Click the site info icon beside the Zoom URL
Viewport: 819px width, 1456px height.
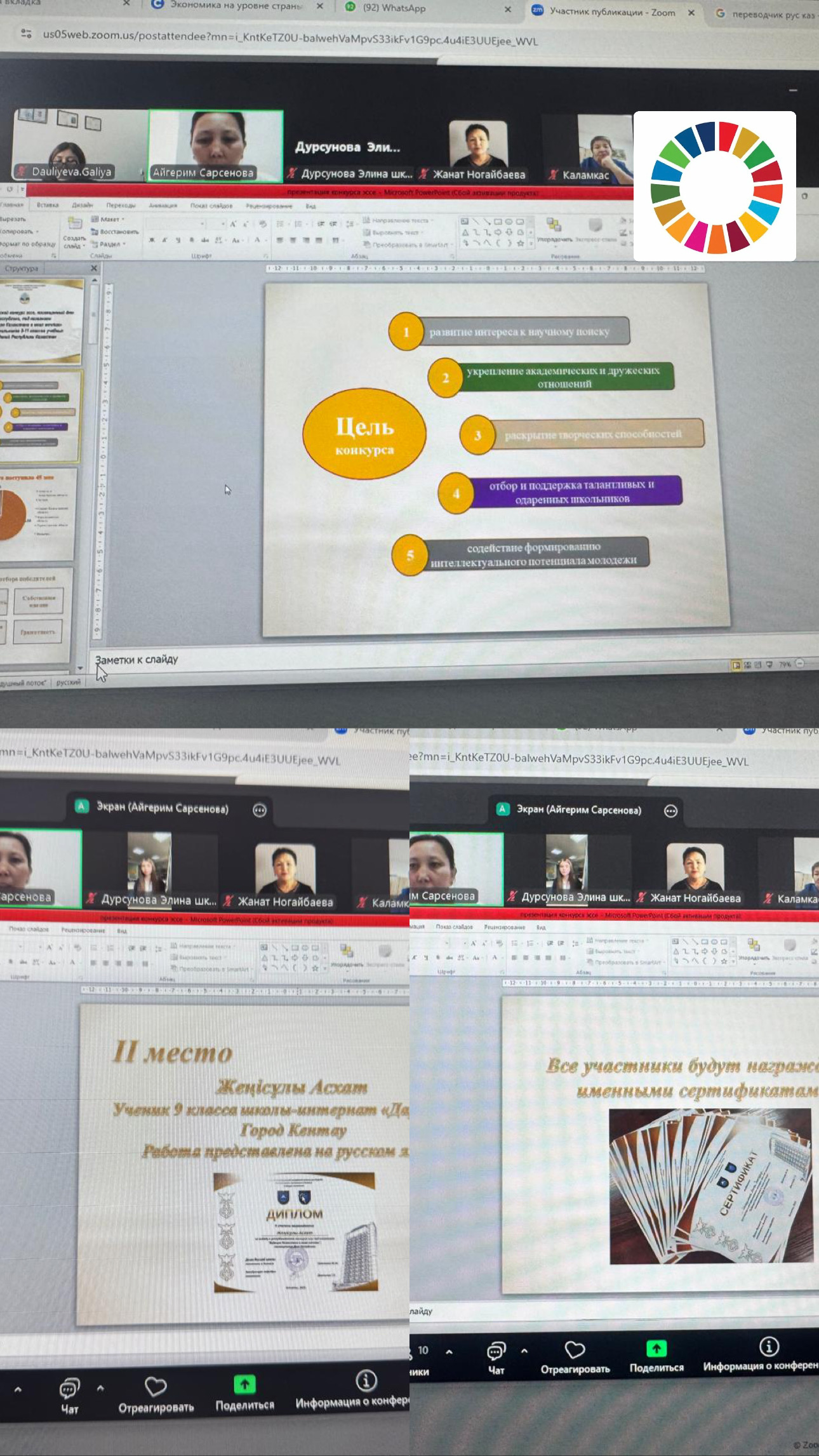pos(26,34)
